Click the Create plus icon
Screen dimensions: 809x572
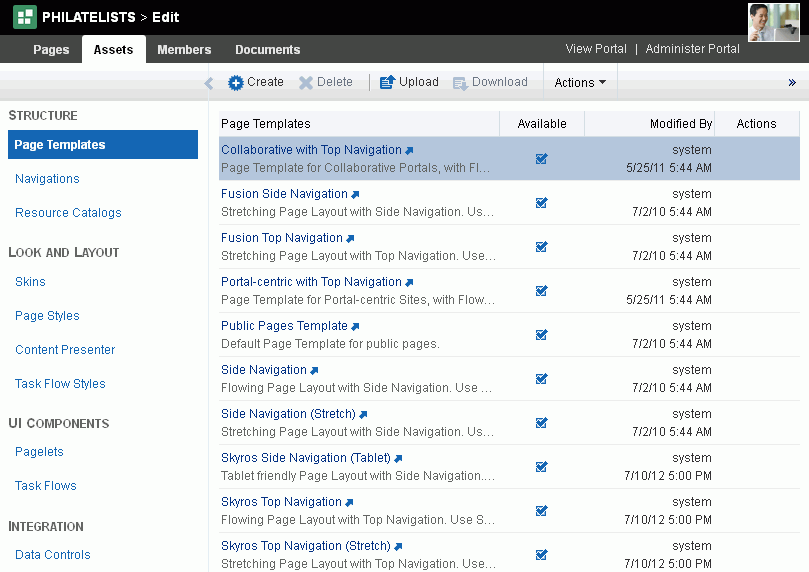pyautogui.click(x=236, y=83)
